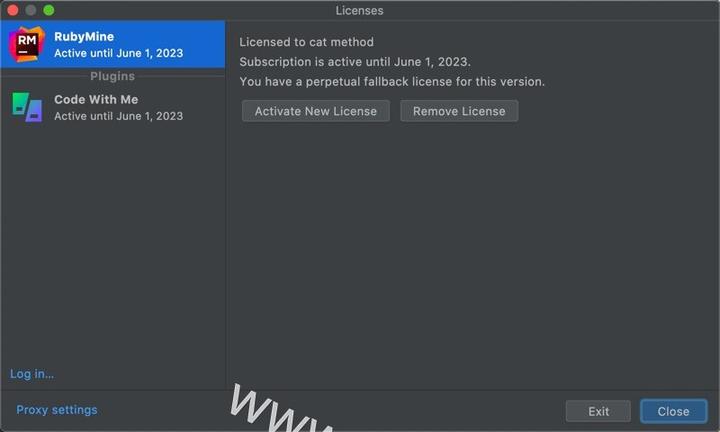Click the Code With Me plugin icon
This screenshot has height=432, width=720.
point(27,107)
